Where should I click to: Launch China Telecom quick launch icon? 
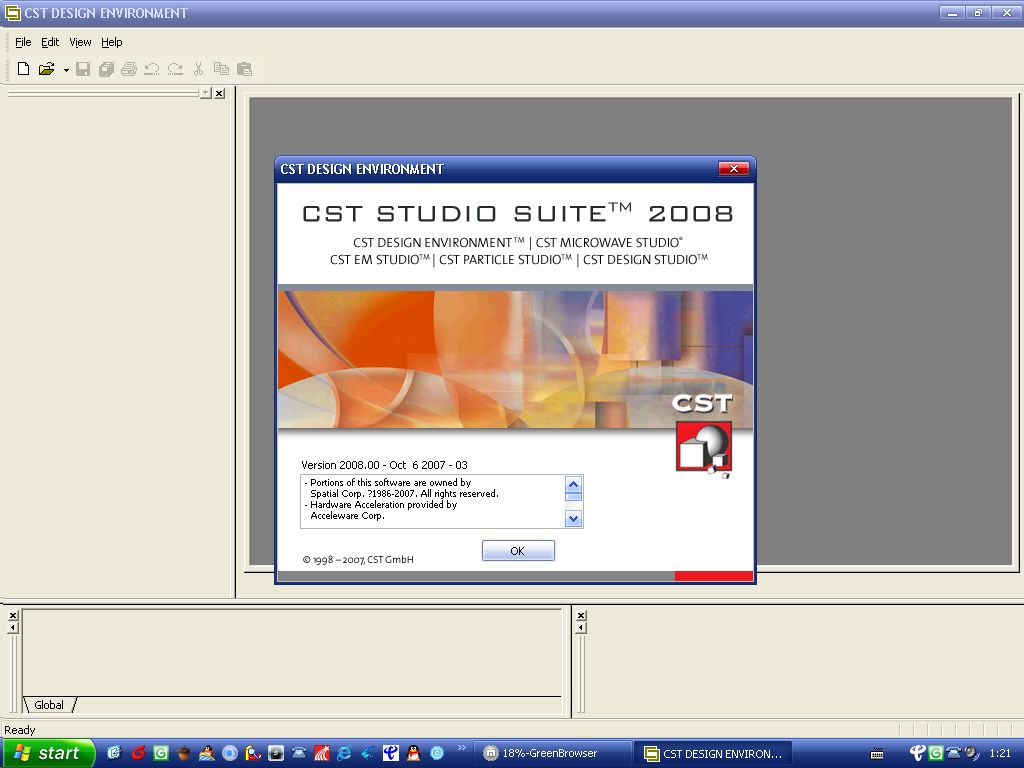(391, 753)
